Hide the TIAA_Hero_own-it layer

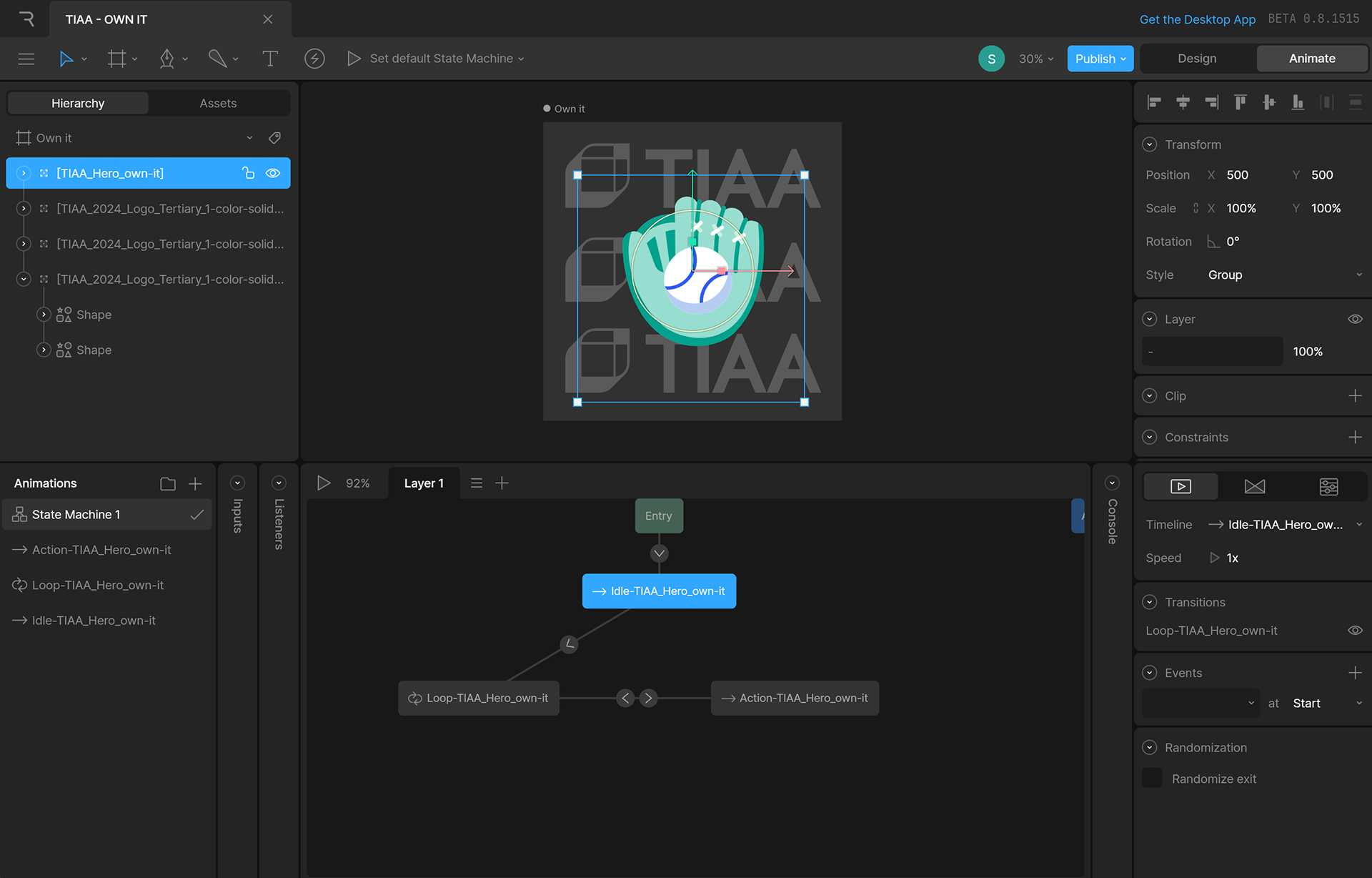[273, 173]
